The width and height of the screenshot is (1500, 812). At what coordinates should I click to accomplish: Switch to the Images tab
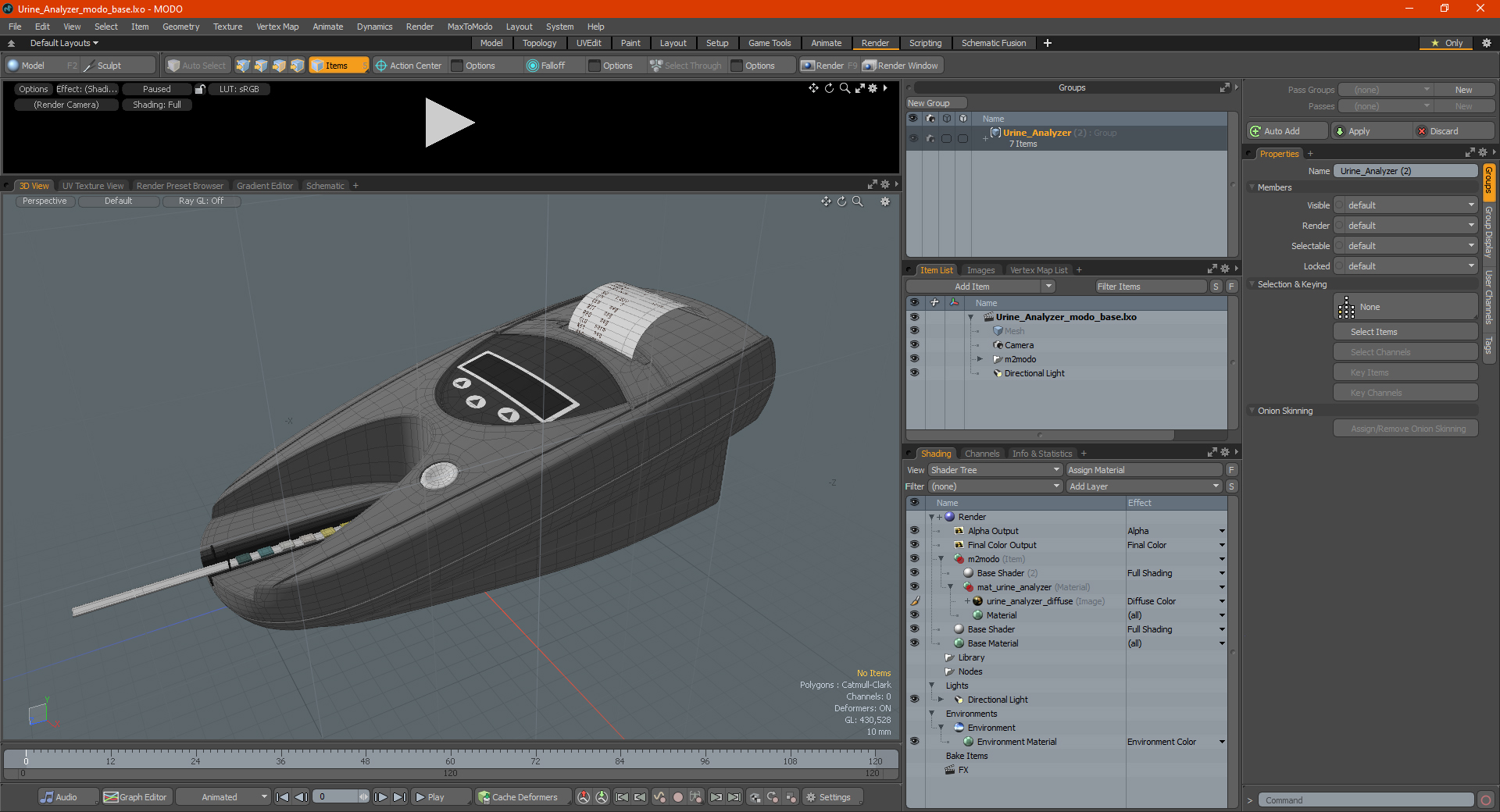(980, 270)
